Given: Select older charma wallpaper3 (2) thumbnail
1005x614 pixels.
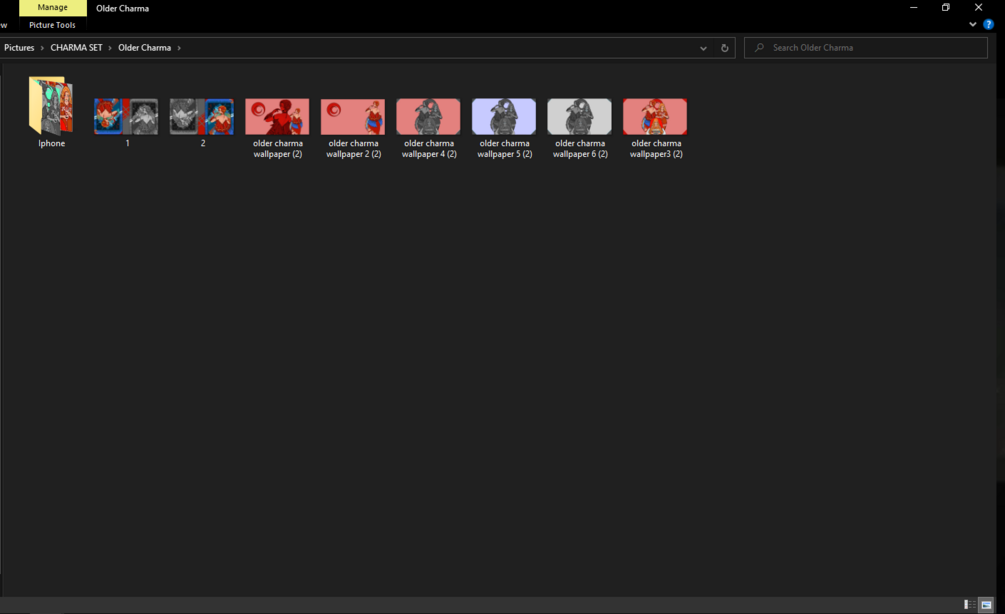Looking at the screenshot, I should (656, 116).
